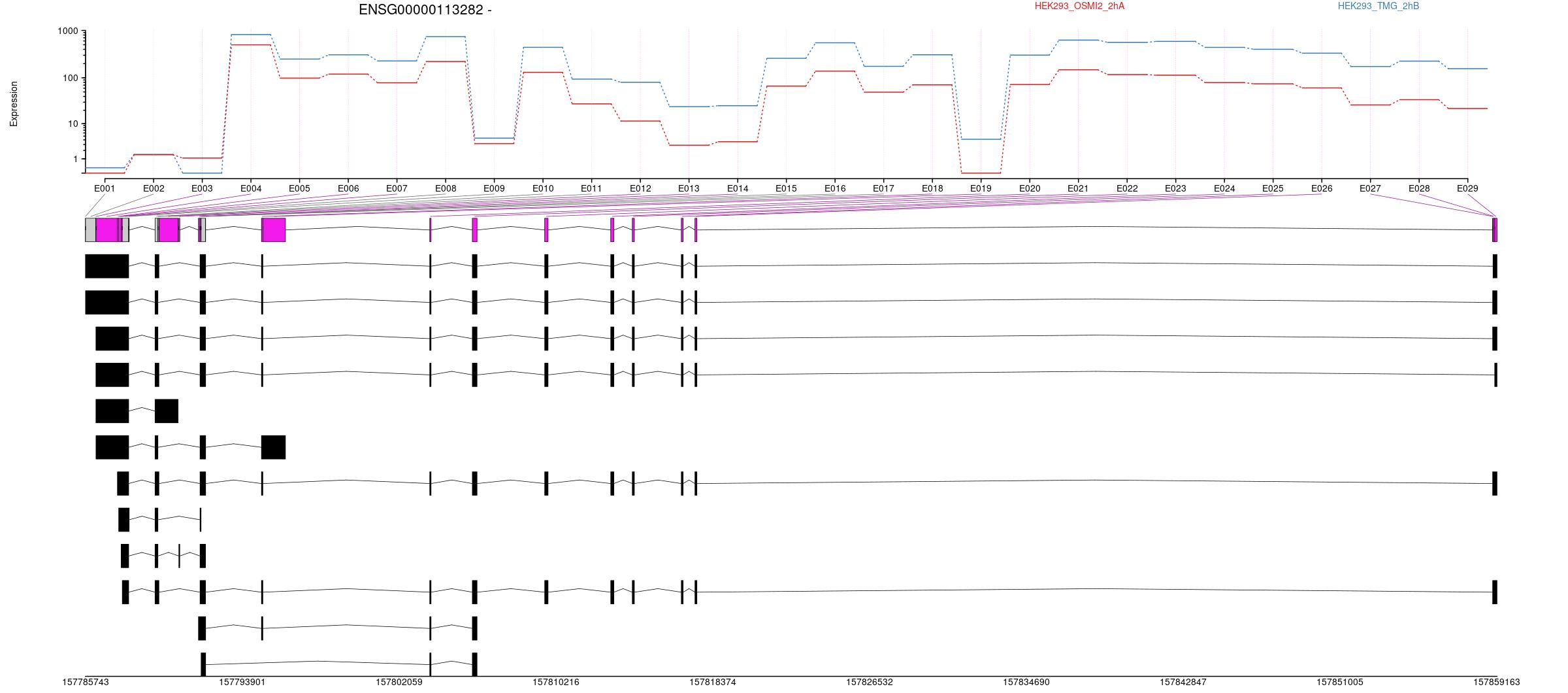Click exon label E003
This screenshot has width=1568, height=693.
[x=202, y=188]
